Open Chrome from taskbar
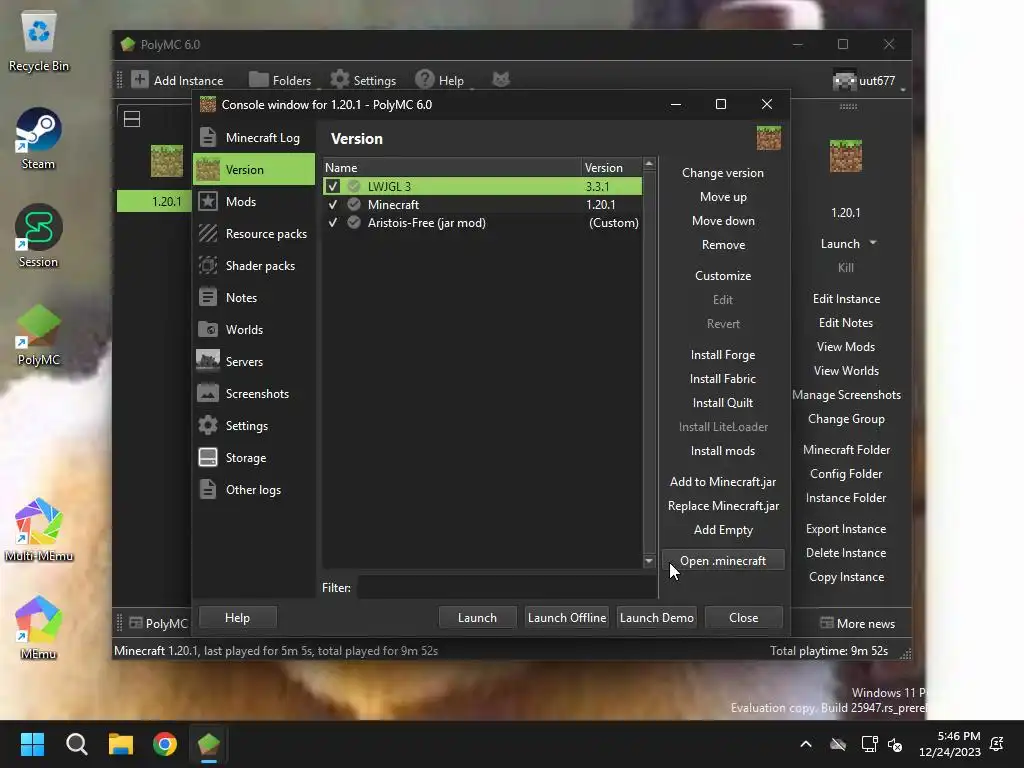1024x768 pixels. coord(165,744)
